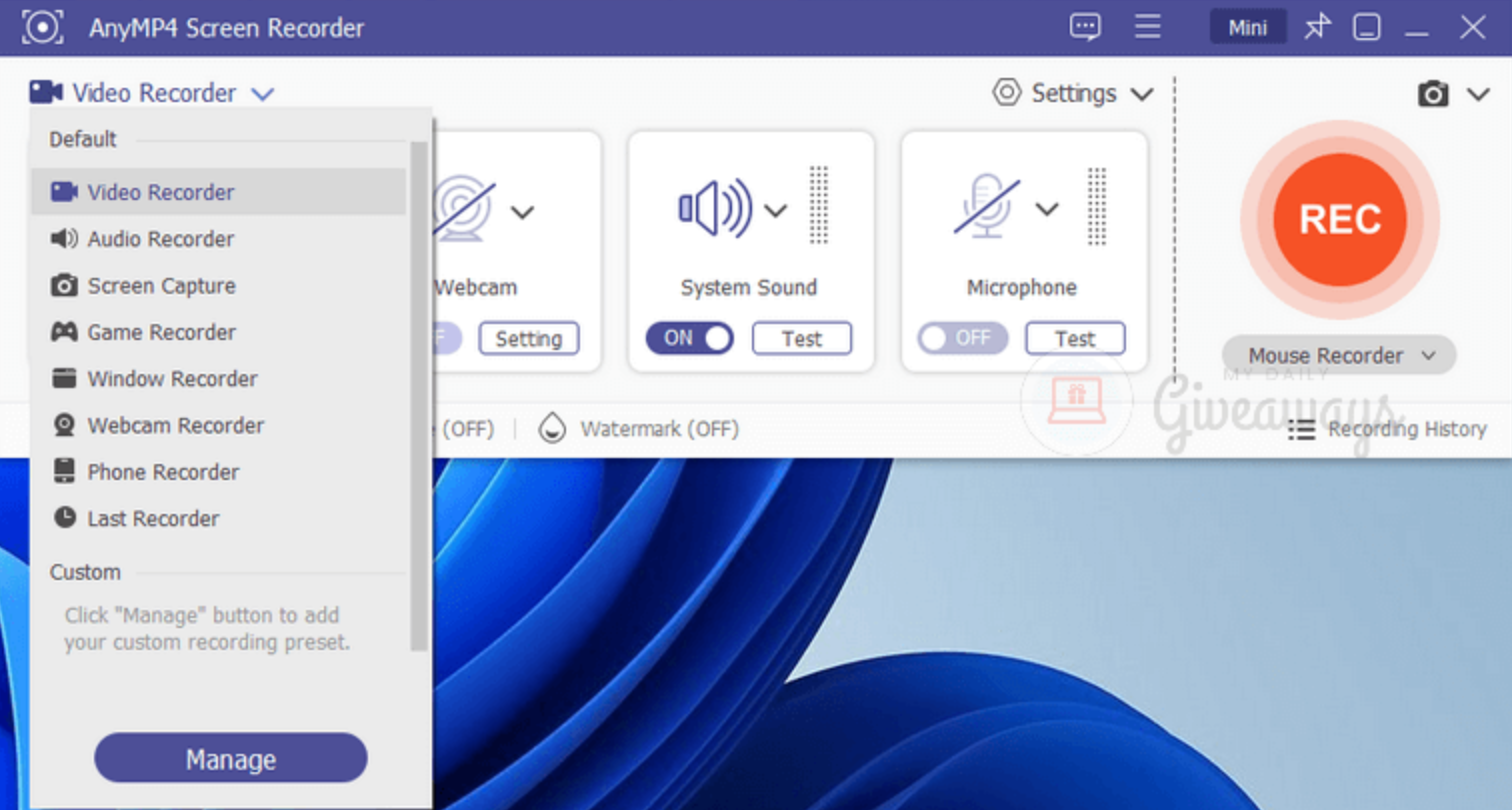
Task: Click the crossed-out microphone icon
Action: click(986, 207)
